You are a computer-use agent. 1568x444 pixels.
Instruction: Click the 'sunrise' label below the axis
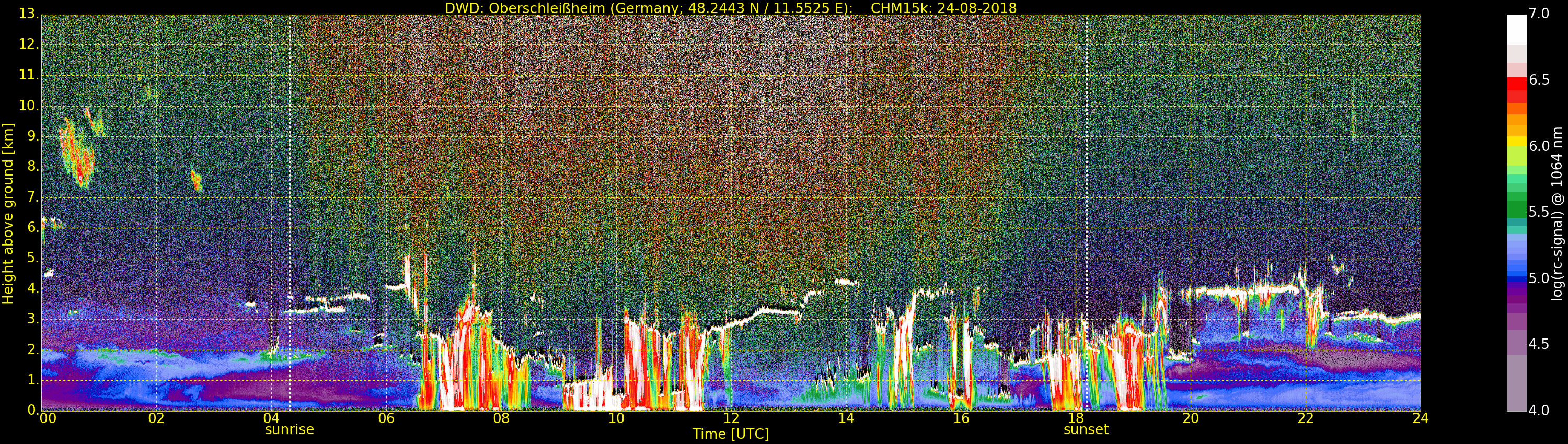pos(289,429)
